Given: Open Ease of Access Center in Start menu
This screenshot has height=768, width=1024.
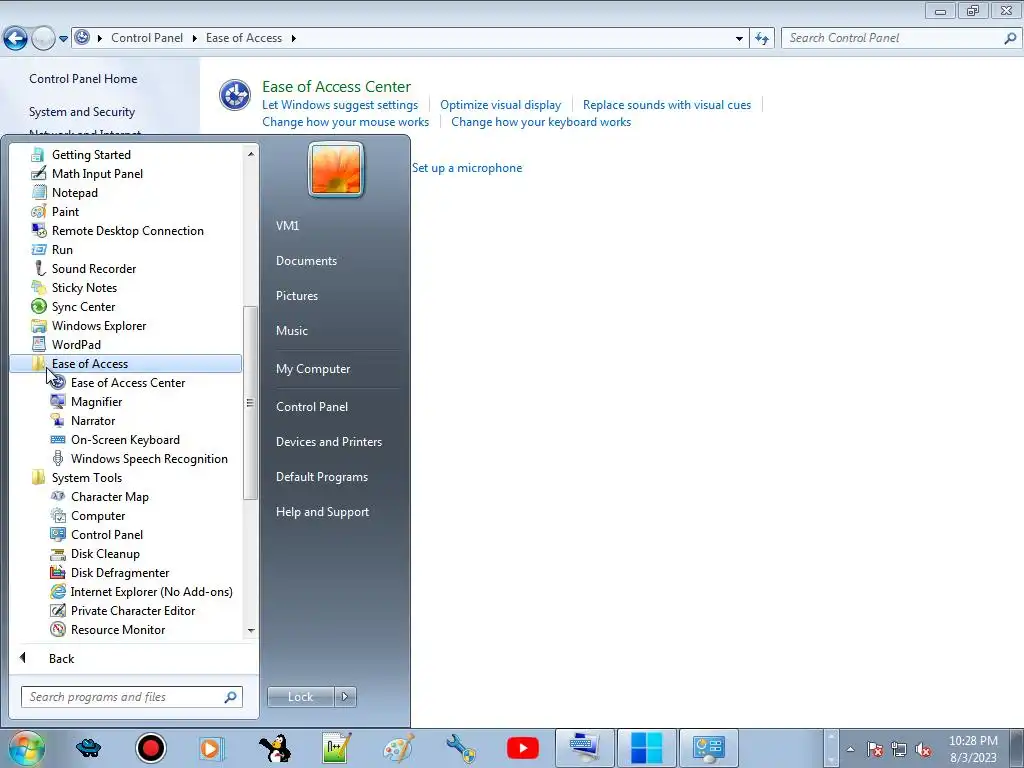Looking at the screenshot, I should point(128,383).
